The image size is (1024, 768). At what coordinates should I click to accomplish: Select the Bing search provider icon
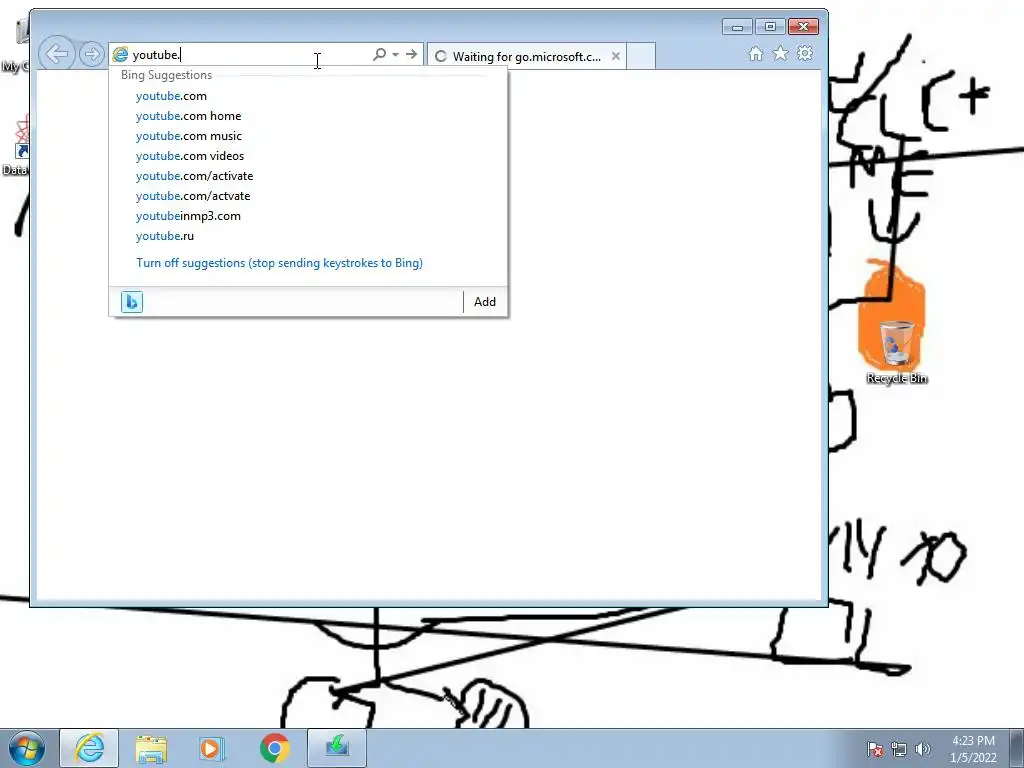tap(132, 302)
